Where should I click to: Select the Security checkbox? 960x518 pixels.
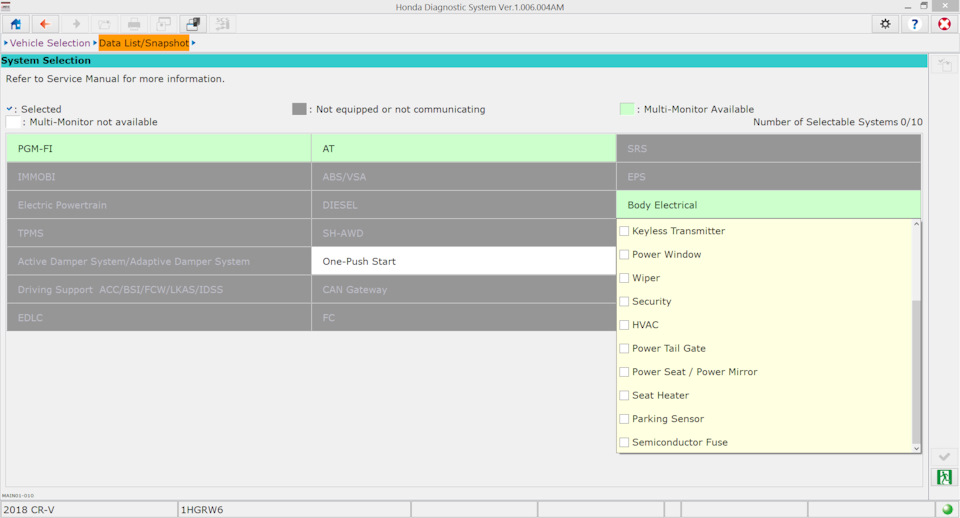click(x=624, y=301)
